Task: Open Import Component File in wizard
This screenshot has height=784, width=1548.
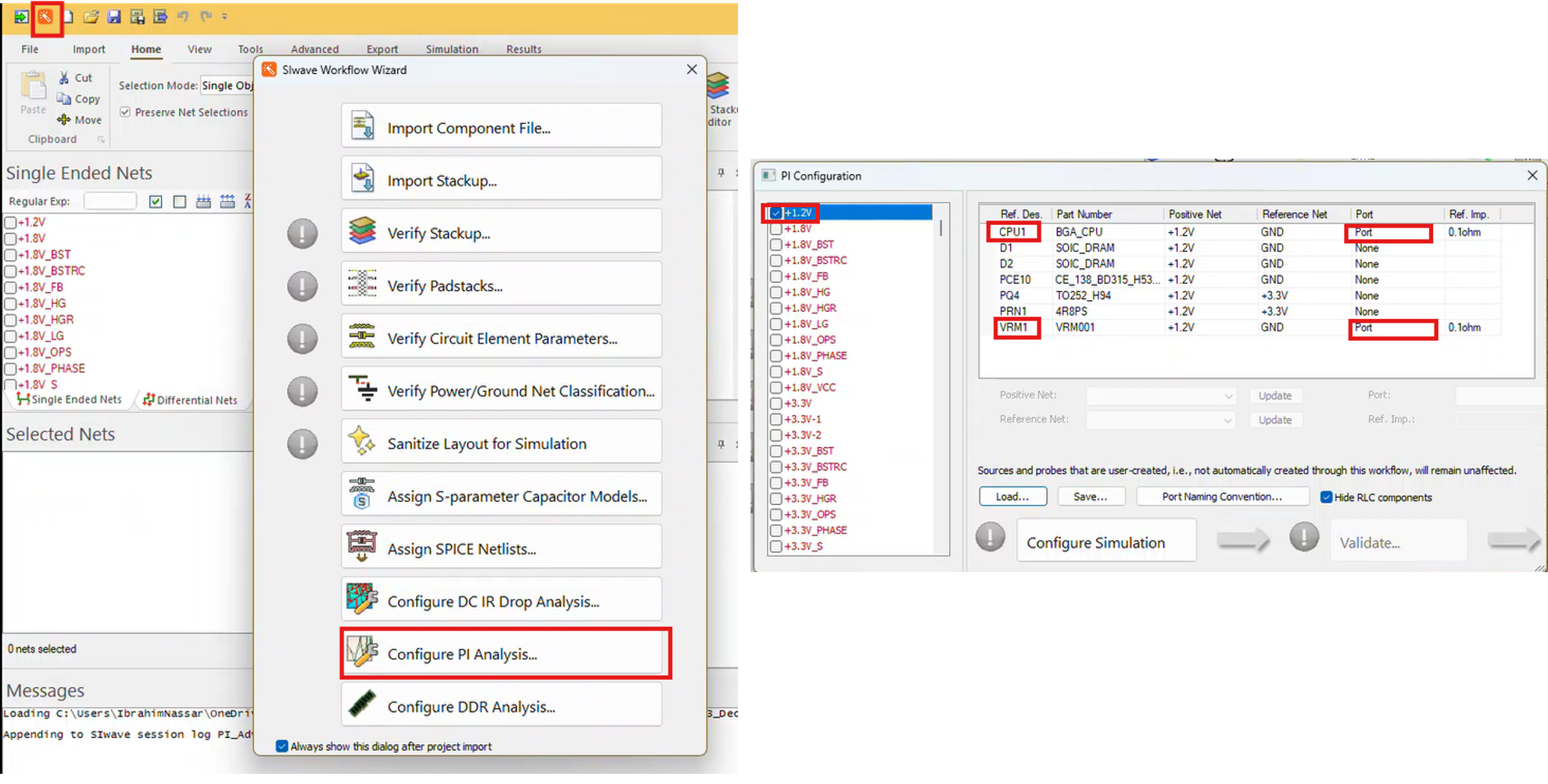Action: coord(501,126)
